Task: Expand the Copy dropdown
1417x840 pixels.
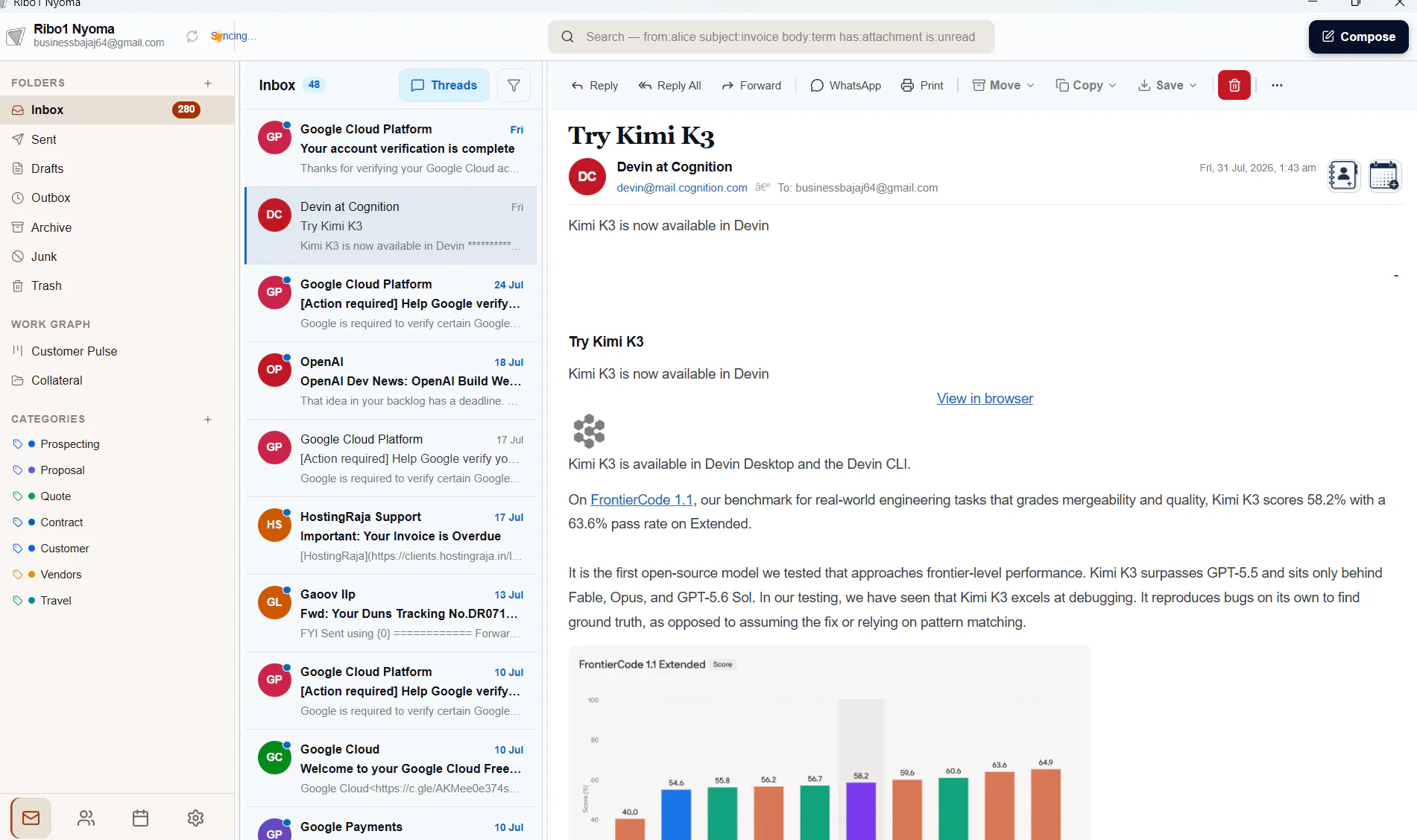Action: [1086, 86]
